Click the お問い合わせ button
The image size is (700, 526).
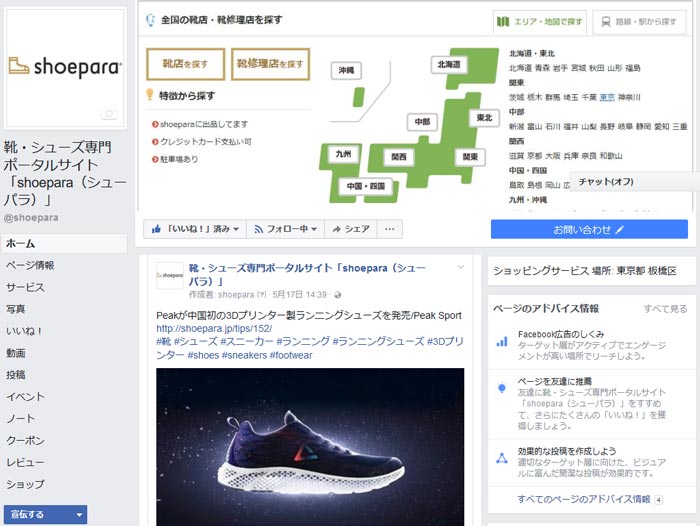click(589, 230)
